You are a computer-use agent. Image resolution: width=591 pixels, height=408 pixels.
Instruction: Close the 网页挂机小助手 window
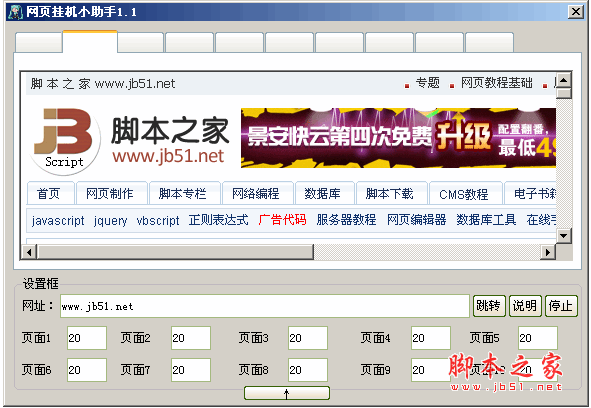click(x=576, y=12)
